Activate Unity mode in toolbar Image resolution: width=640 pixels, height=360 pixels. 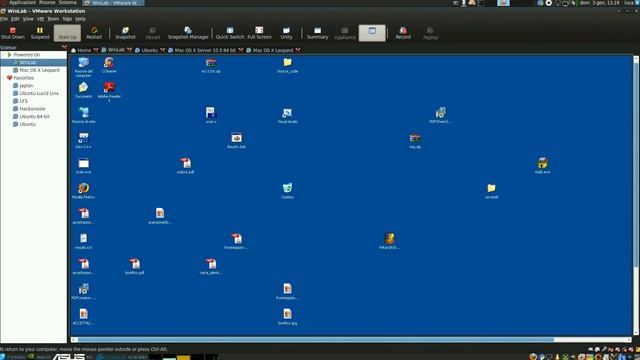pyautogui.click(x=286, y=33)
